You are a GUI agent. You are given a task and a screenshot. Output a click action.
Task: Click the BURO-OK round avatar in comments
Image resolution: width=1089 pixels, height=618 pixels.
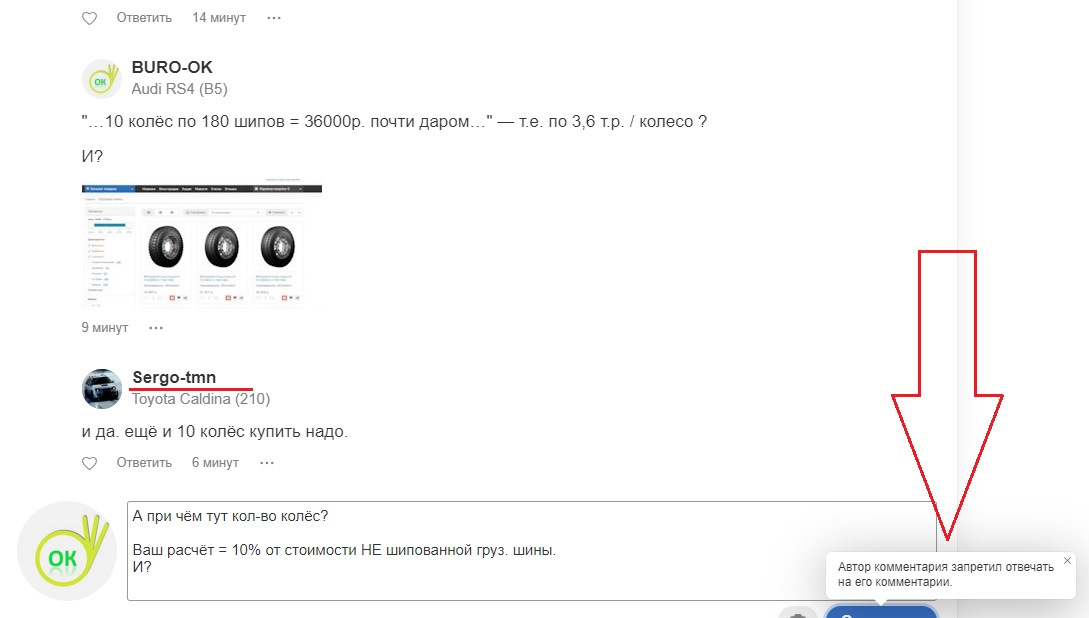coord(101,79)
